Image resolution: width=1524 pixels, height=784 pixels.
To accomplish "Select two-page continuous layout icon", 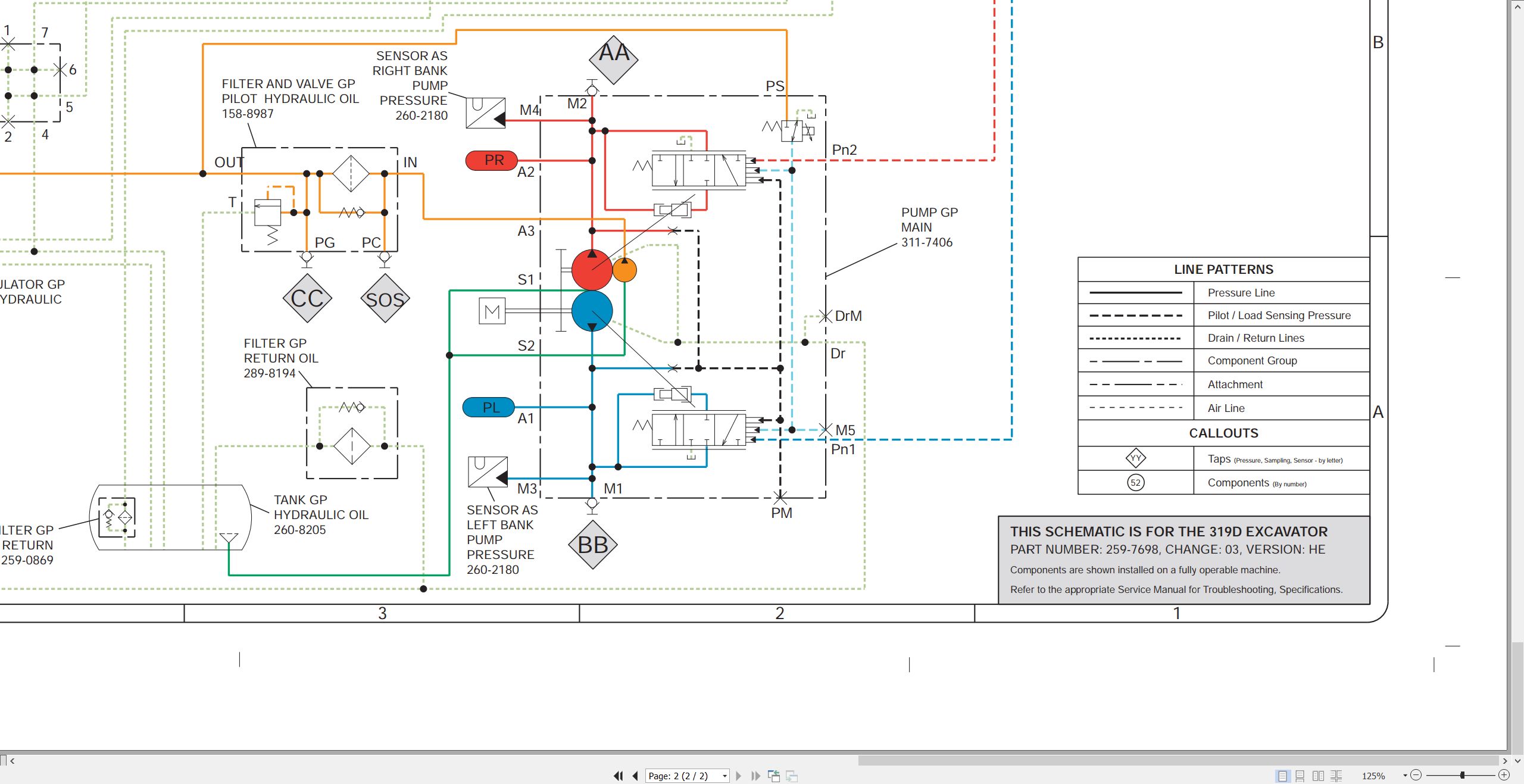I will coord(1336,776).
